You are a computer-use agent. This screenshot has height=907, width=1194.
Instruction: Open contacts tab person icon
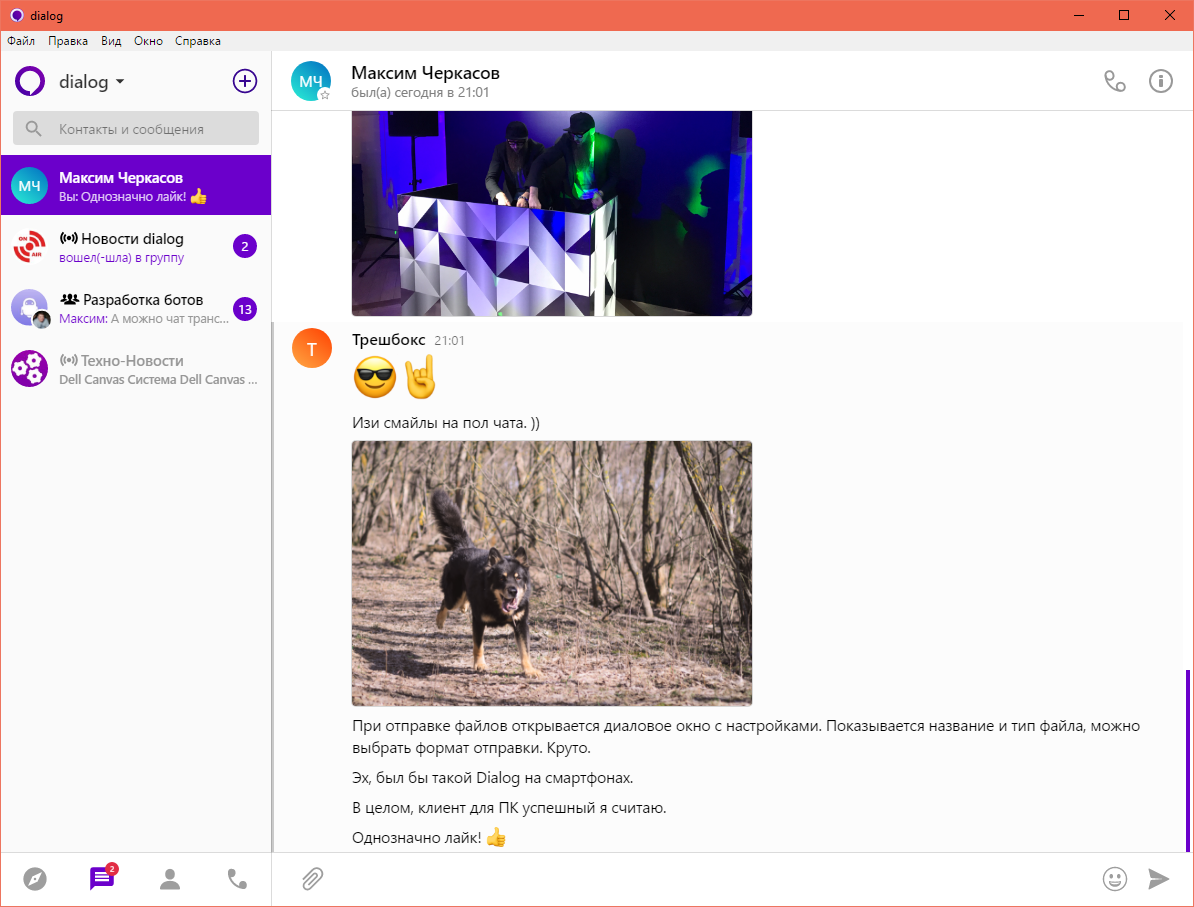[170, 879]
